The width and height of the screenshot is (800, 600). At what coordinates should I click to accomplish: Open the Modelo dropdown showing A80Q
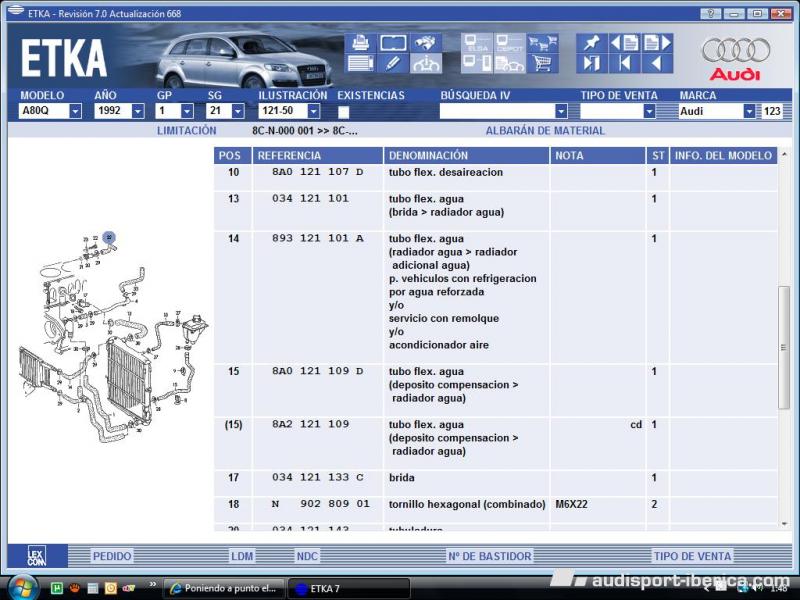[x=75, y=111]
